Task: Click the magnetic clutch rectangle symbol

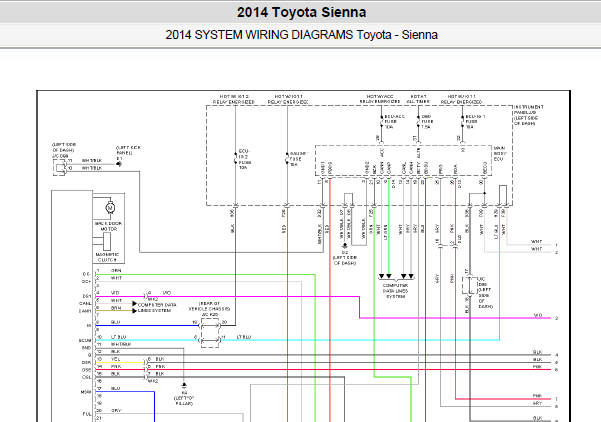Action: (107, 241)
